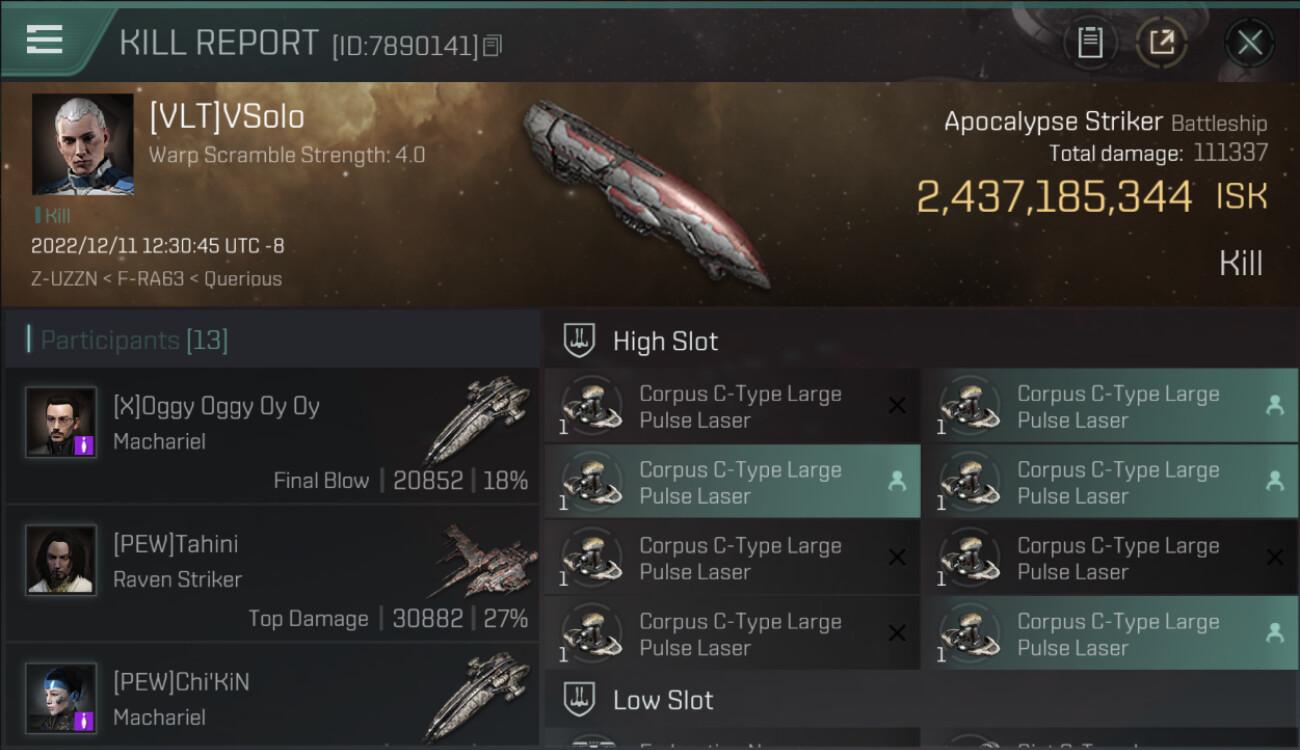
Task: Click the share kill report icon
Action: click(1161, 42)
